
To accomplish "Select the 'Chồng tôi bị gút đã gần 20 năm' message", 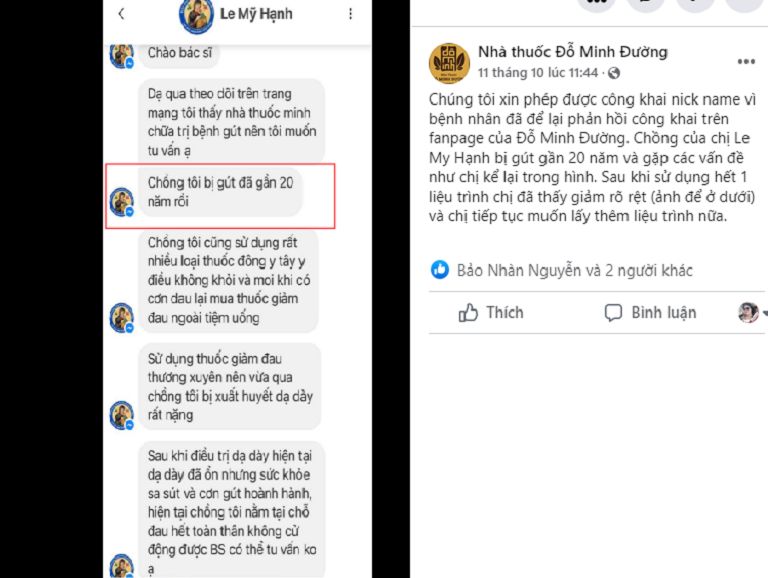I will click(220, 192).
